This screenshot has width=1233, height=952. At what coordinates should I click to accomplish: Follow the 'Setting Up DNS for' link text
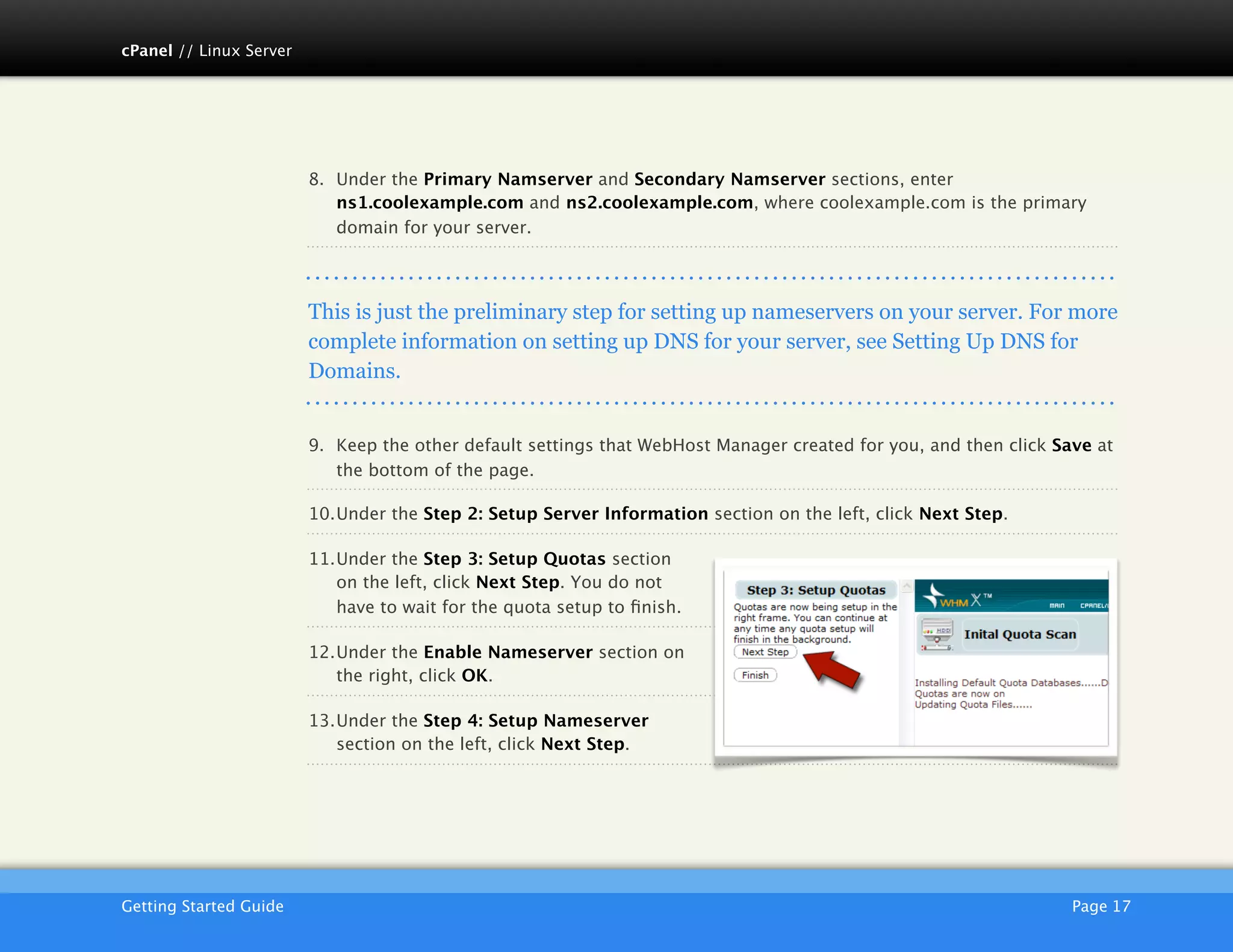[985, 341]
